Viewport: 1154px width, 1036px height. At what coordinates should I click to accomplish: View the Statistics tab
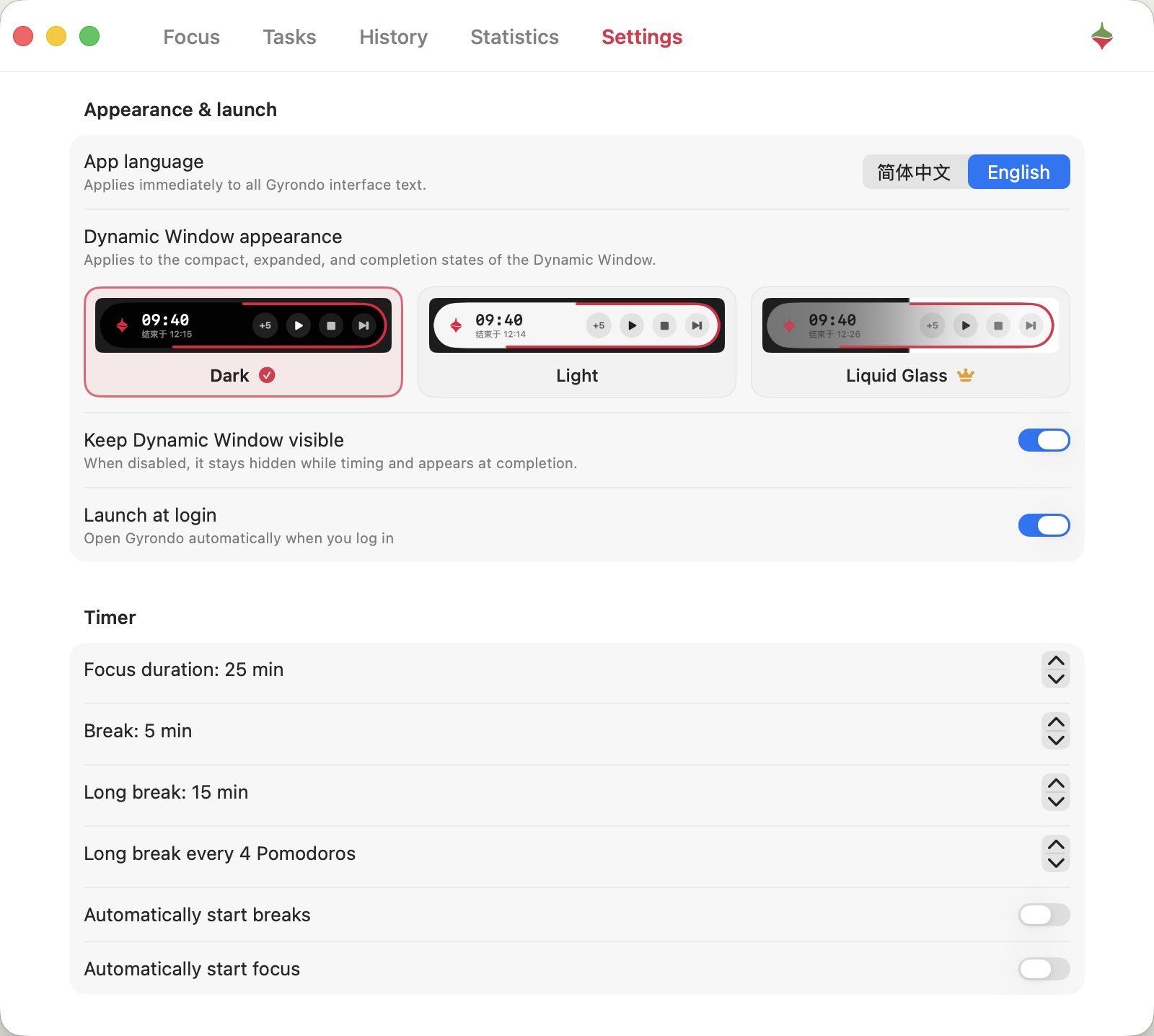point(514,37)
